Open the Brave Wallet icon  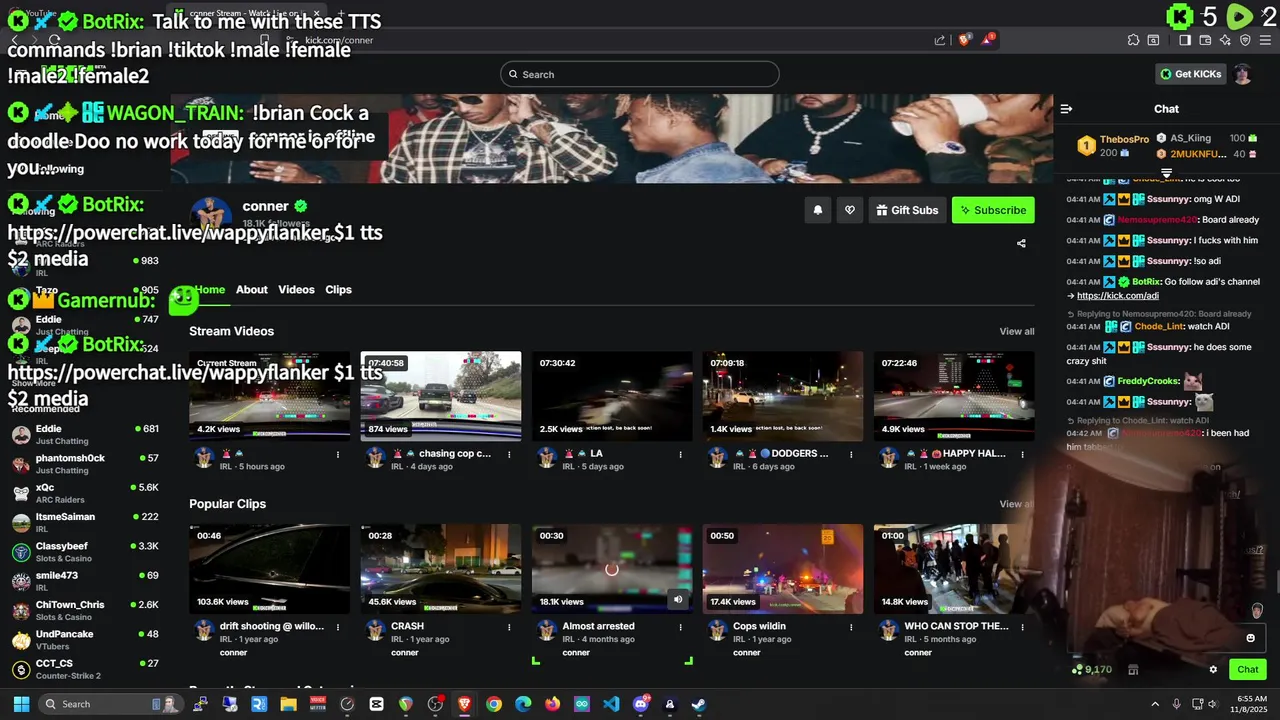tap(1205, 40)
